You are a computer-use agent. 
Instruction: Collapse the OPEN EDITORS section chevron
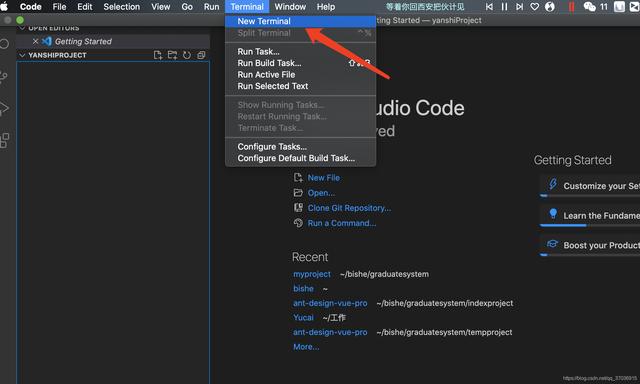point(22,28)
